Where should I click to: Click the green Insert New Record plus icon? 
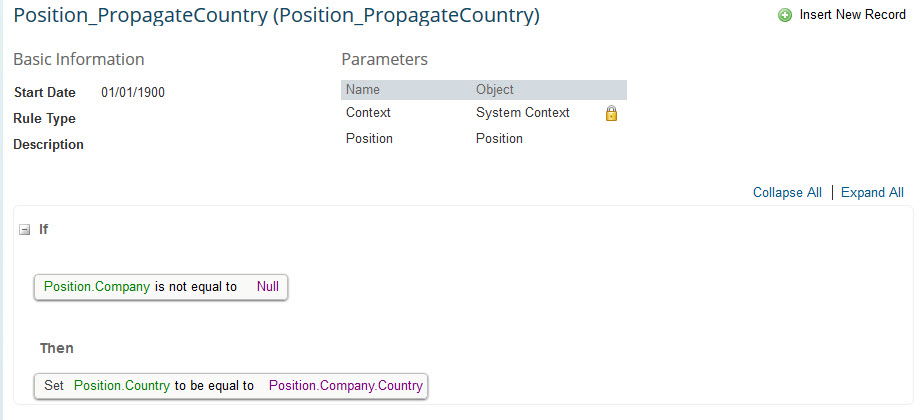(x=785, y=15)
